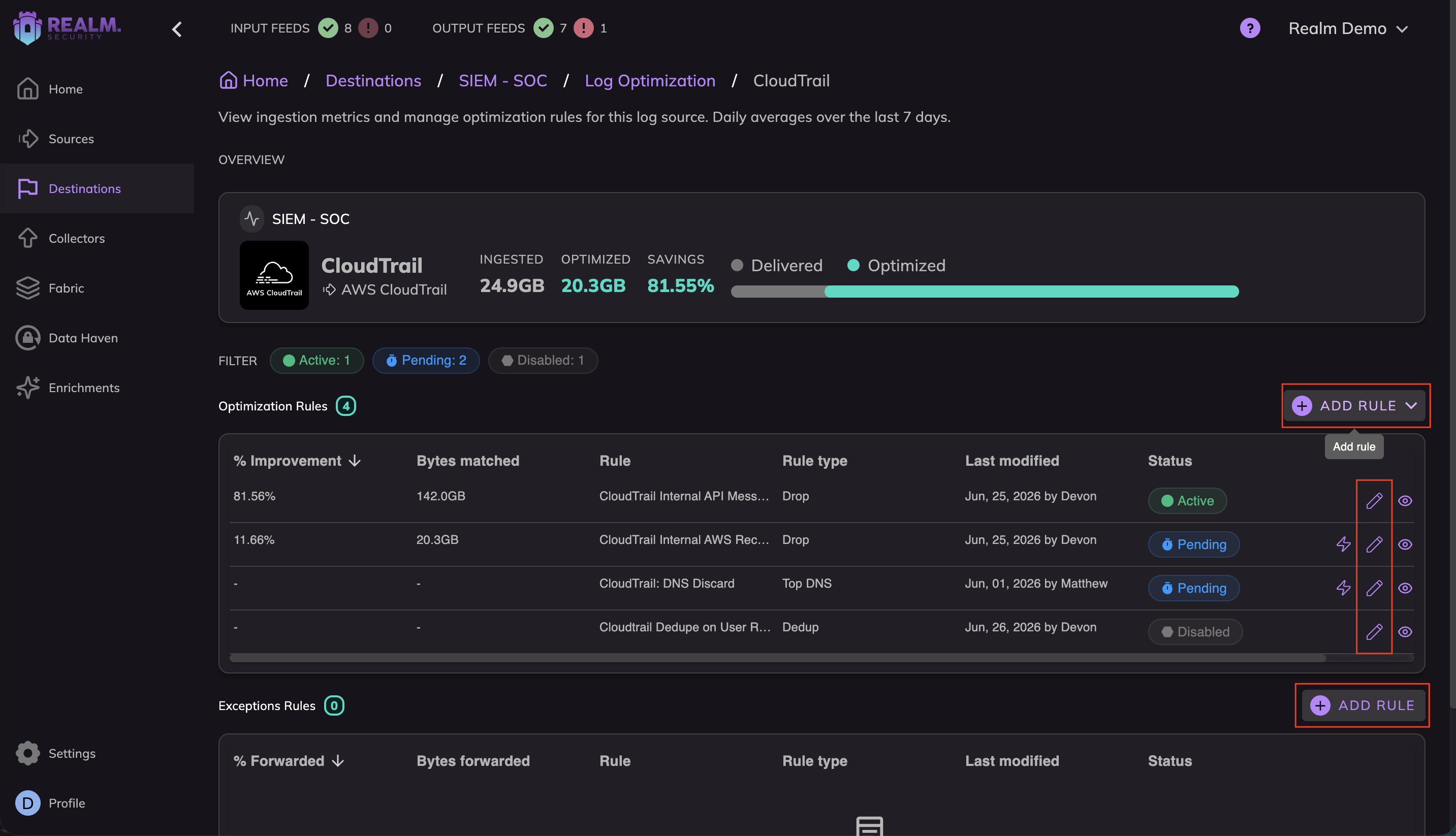Click the AWS CloudTrail logo thumbnail
The image size is (1456, 836).
point(274,276)
